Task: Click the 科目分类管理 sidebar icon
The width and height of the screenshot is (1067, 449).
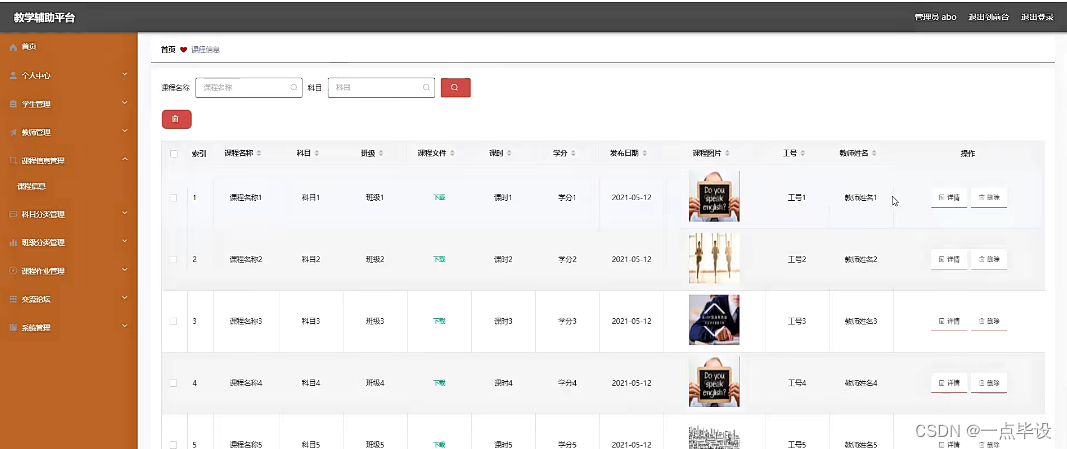Action: click(x=13, y=214)
